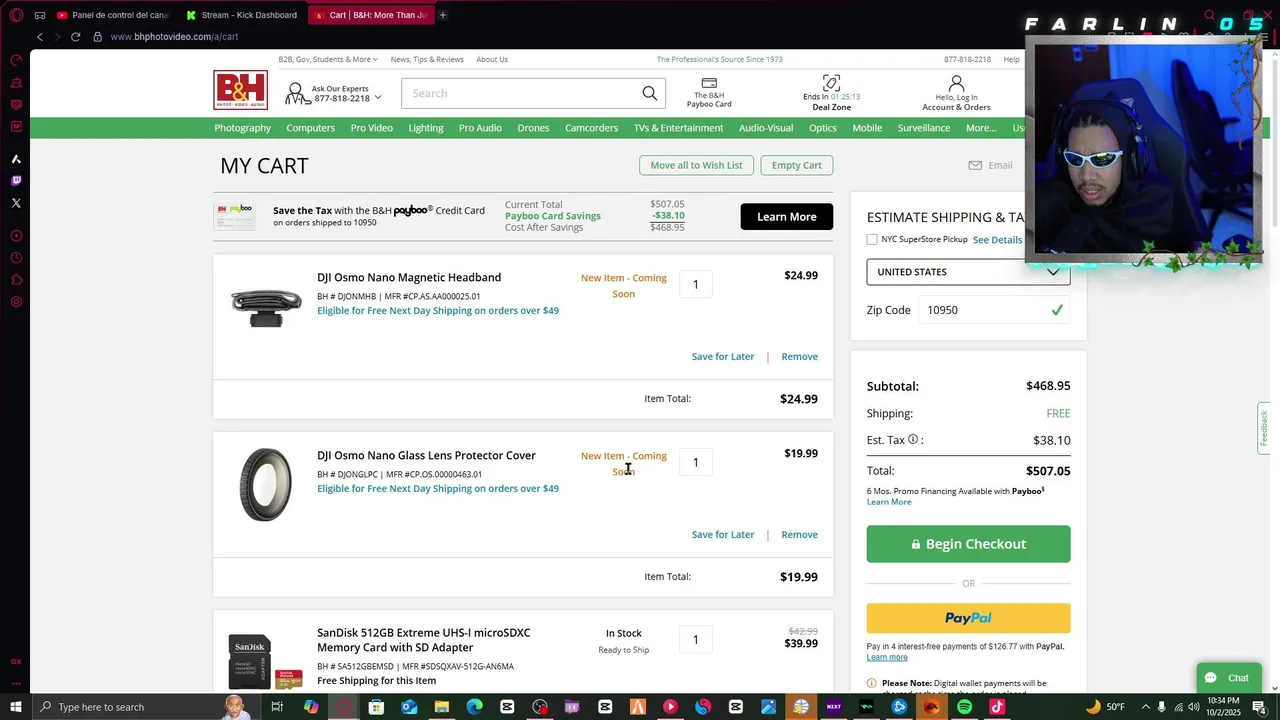Click Move all to Wish List button
Screen dimensions: 1280x720
click(696, 165)
